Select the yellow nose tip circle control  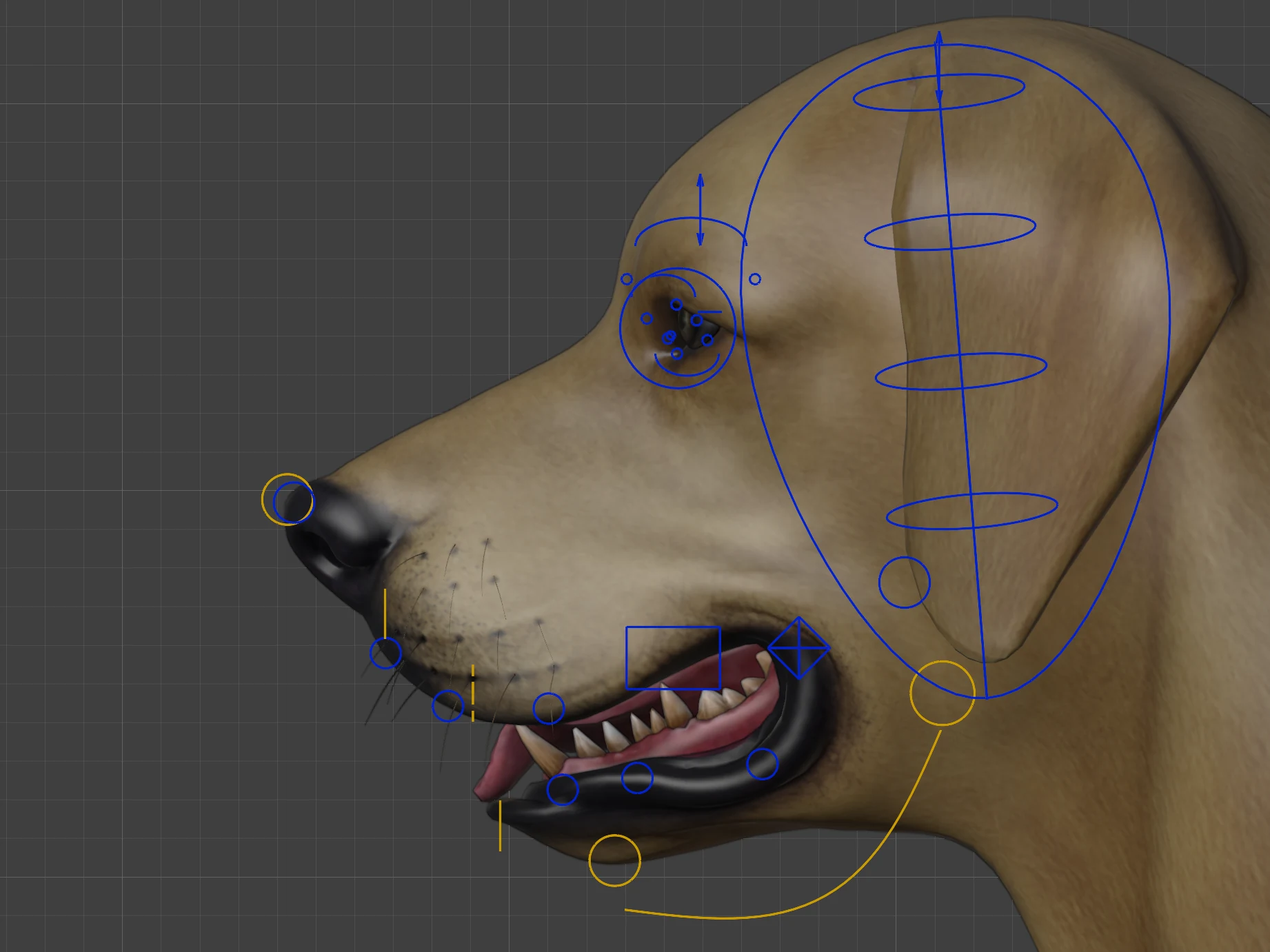[288, 500]
